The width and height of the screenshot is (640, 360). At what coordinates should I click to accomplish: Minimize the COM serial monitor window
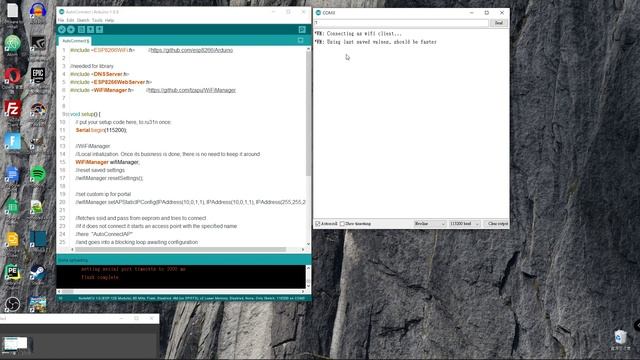[471, 13]
